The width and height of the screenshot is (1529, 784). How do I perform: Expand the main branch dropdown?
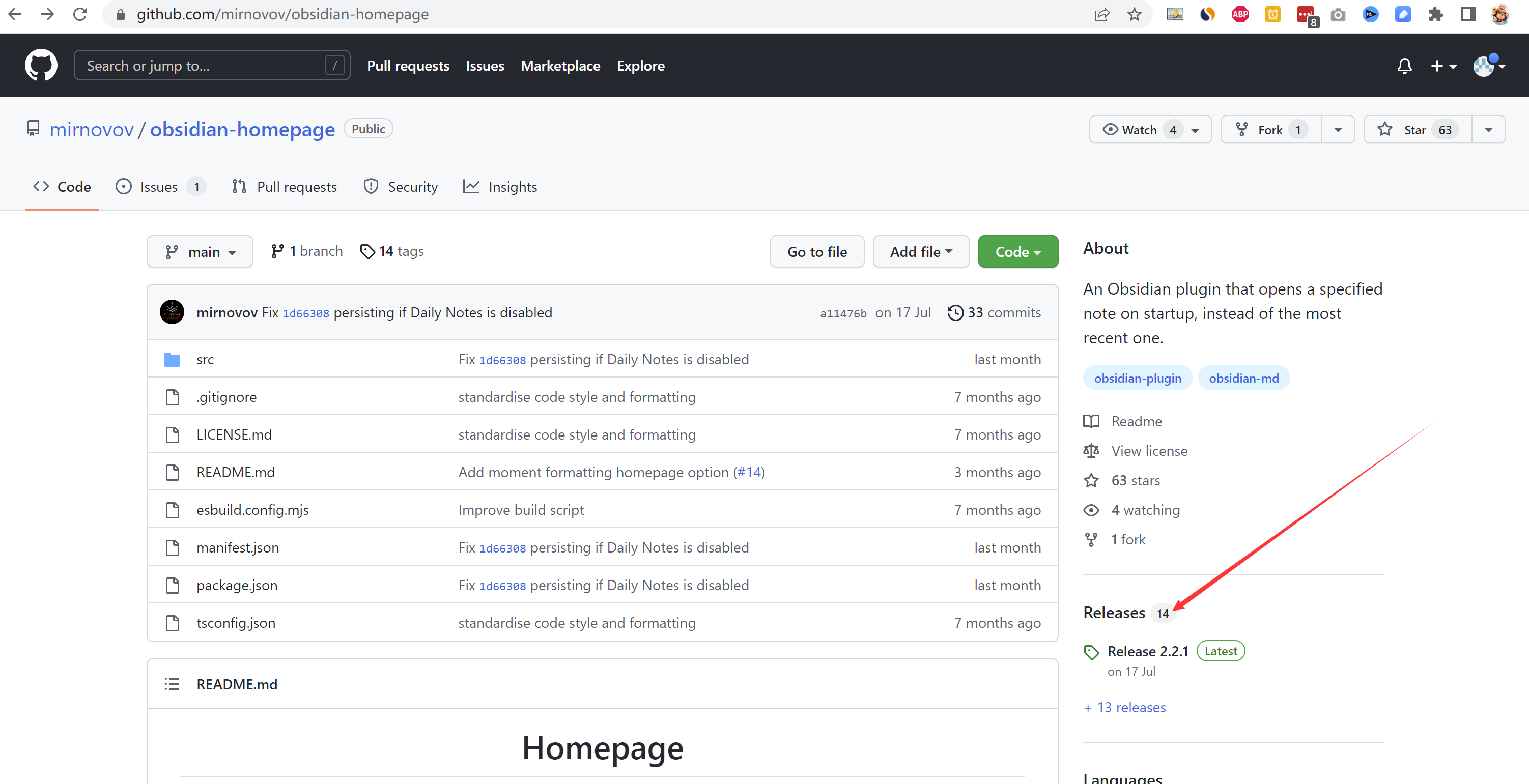click(200, 252)
